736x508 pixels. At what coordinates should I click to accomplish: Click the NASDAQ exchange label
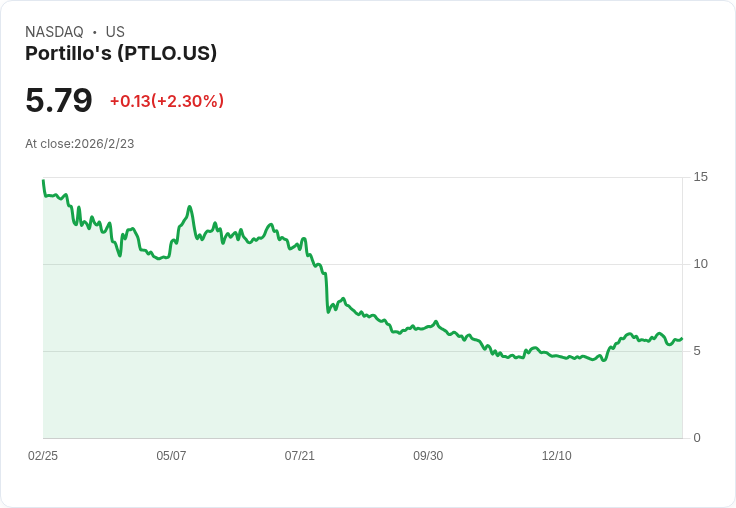[x=54, y=32]
